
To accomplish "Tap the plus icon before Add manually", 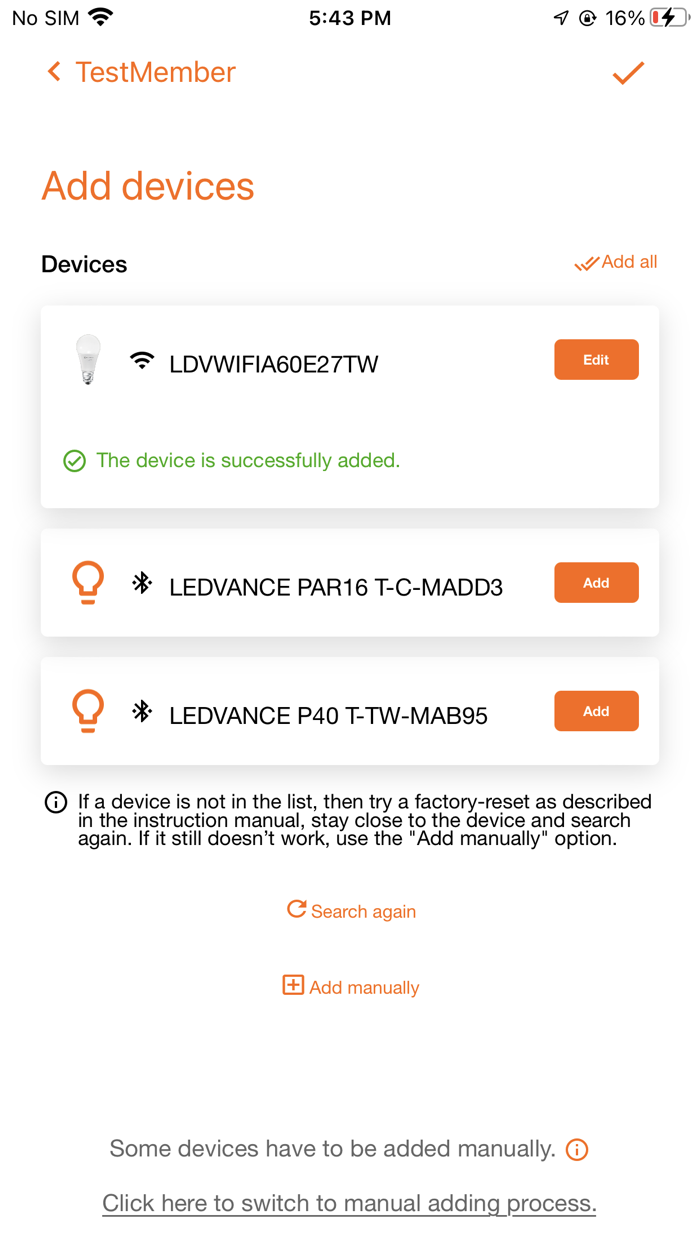I will [292, 986].
